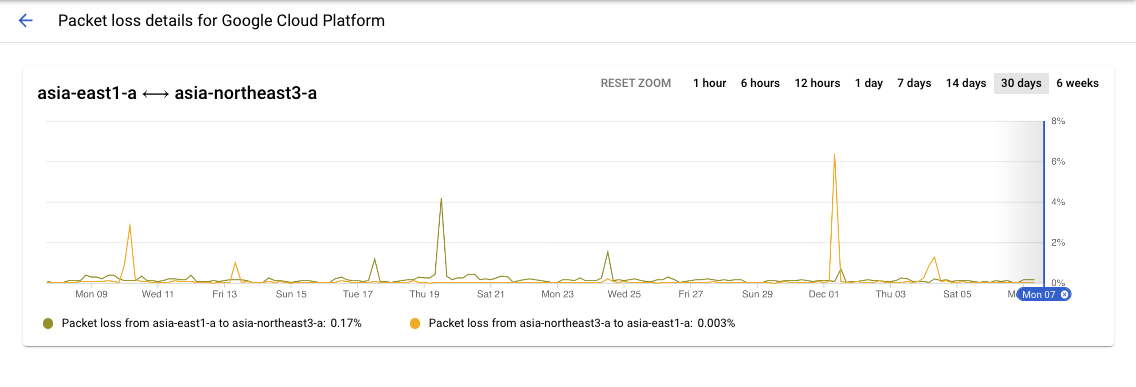Dismiss the Mon 07 marker close icon
The height and width of the screenshot is (387, 1136).
1064,294
